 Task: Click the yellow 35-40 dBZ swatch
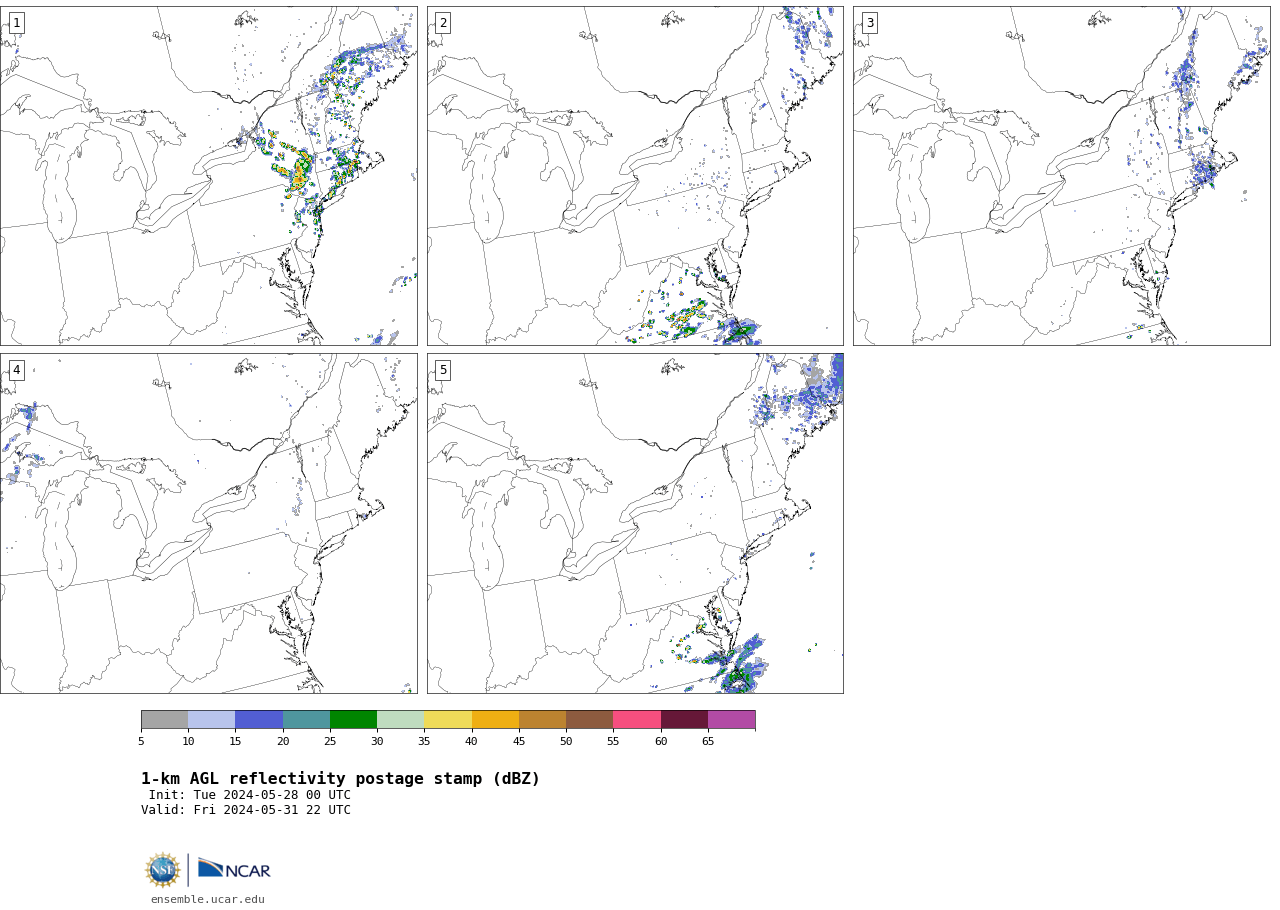(448, 720)
